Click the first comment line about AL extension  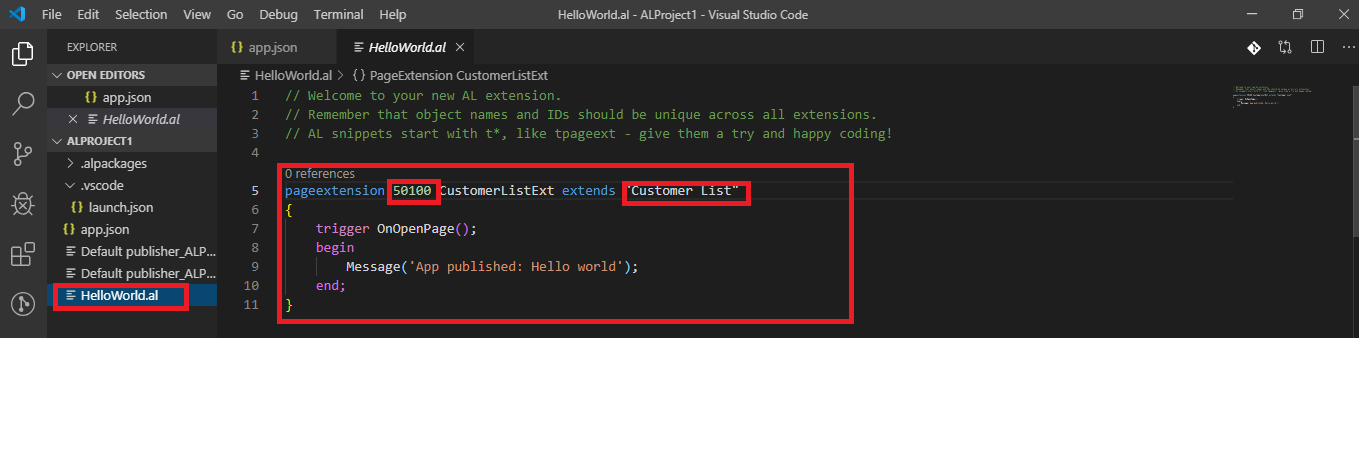coord(423,95)
